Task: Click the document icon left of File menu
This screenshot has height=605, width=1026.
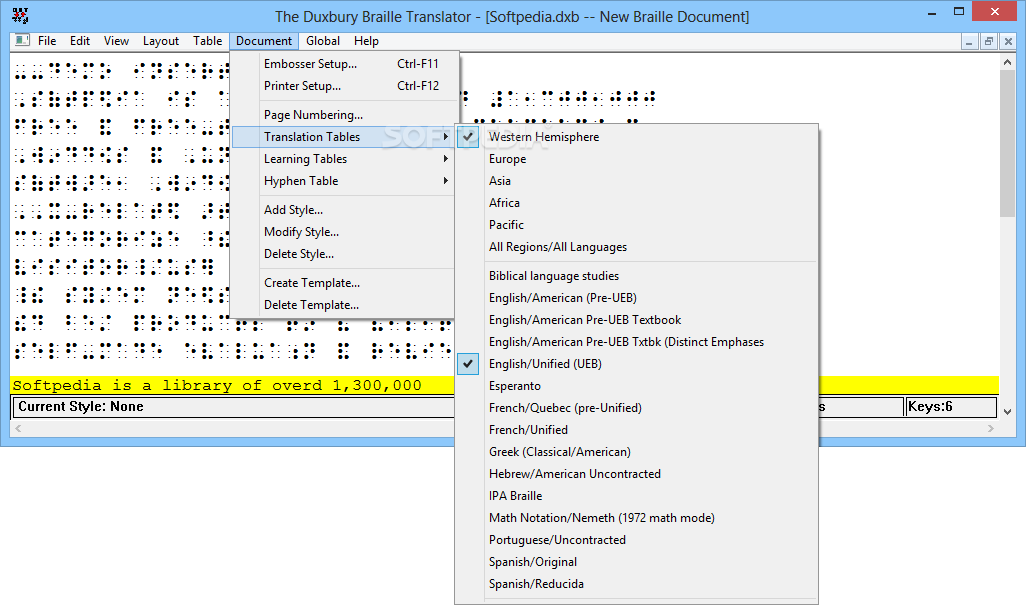Action: coord(22,41)
